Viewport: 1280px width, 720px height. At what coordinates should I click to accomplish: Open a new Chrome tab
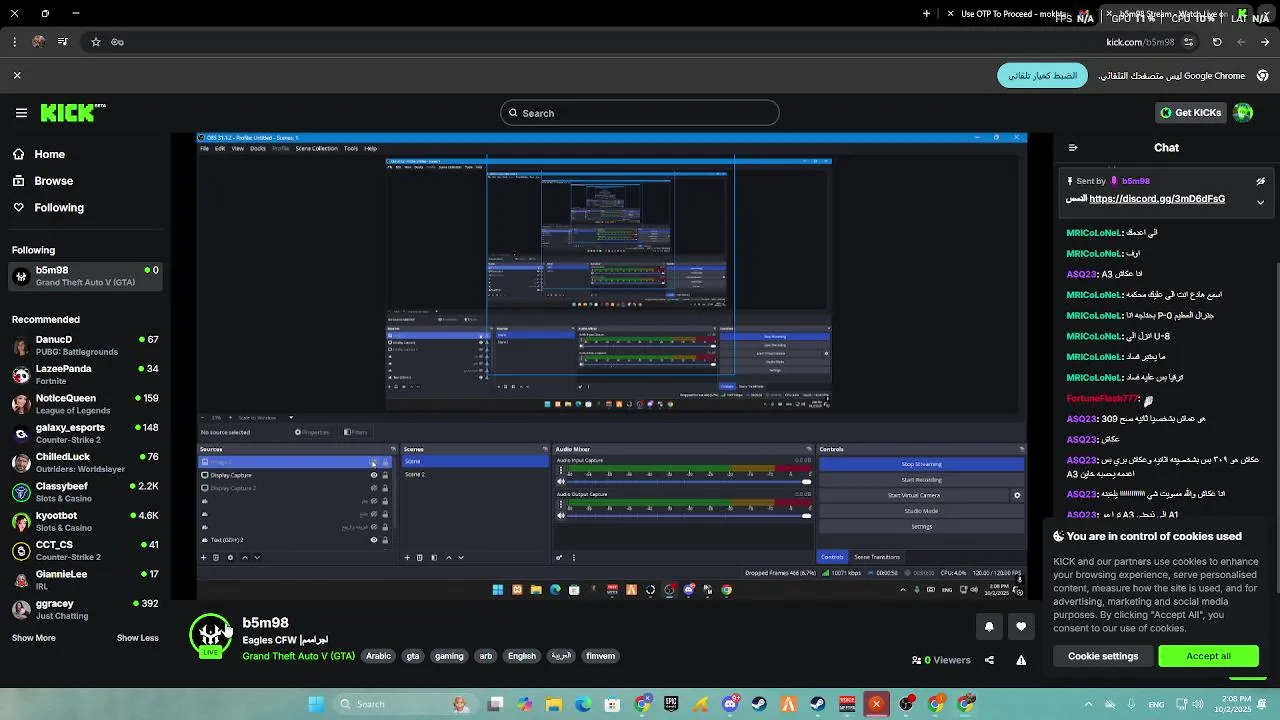(926, 14)
